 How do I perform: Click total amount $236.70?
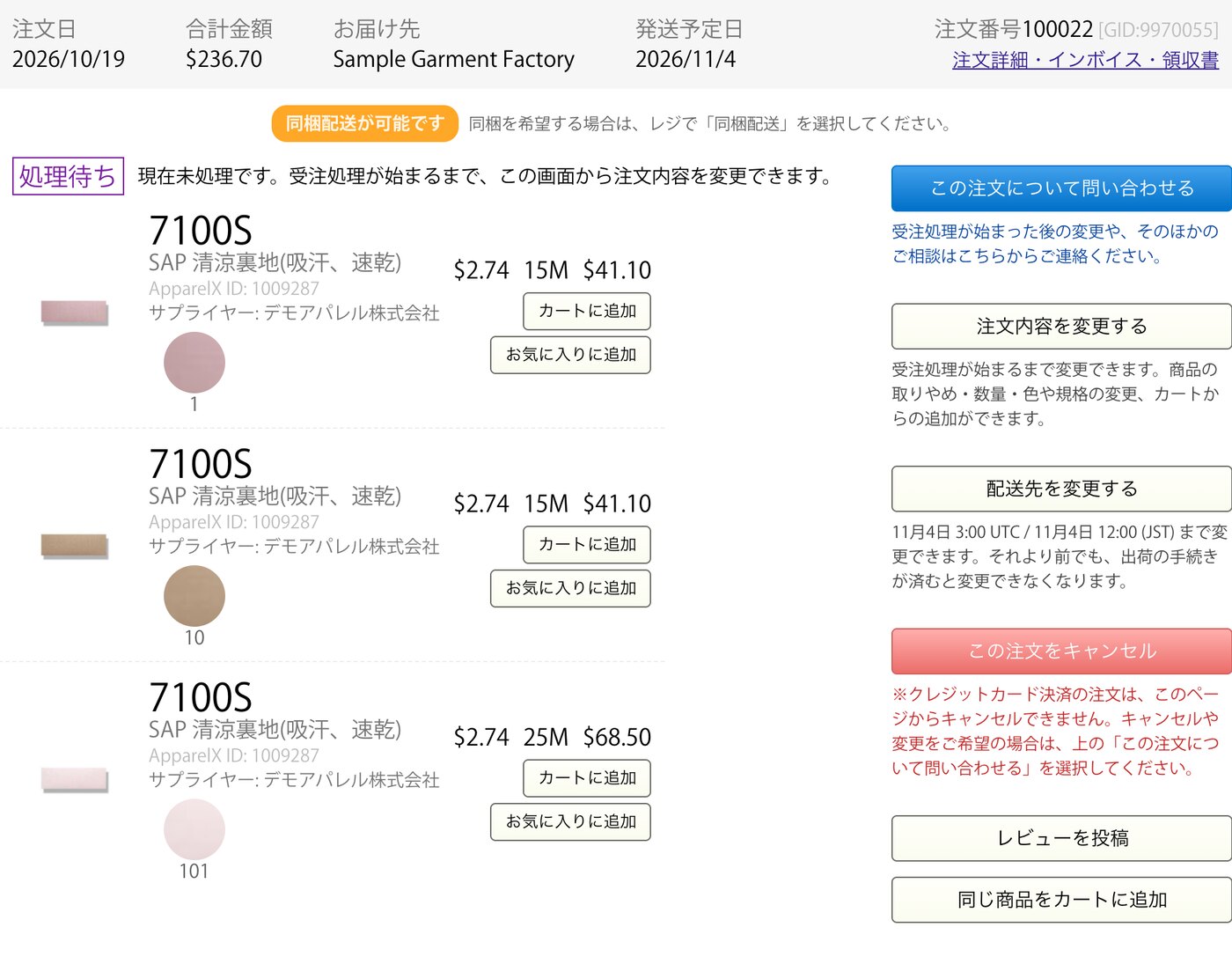[224, 59]
